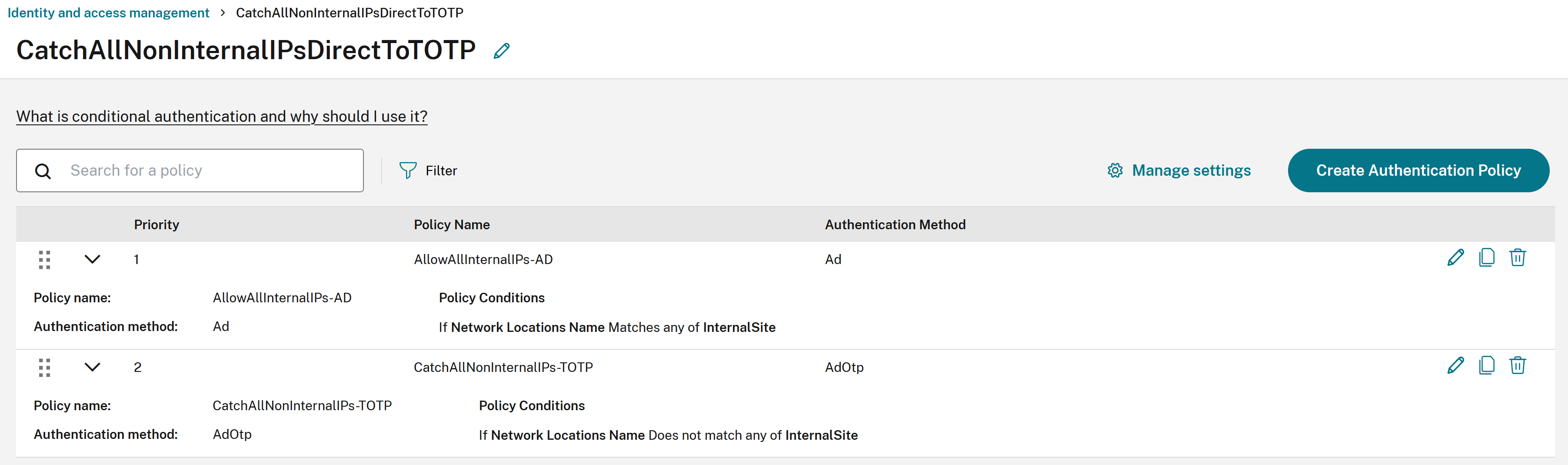Click the Priority column header
Screen dimensions: 1568x465
(156, 225)
